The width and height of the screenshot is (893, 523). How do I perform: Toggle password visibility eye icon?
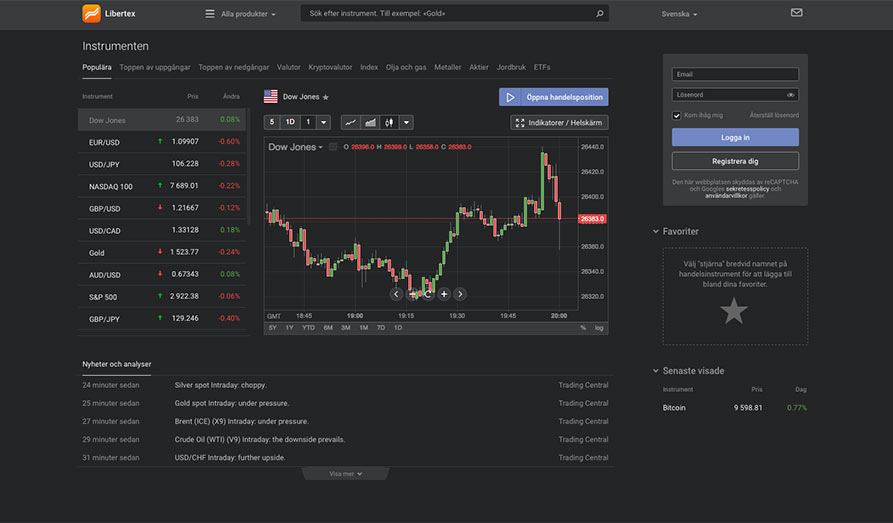tap(790, 95)
